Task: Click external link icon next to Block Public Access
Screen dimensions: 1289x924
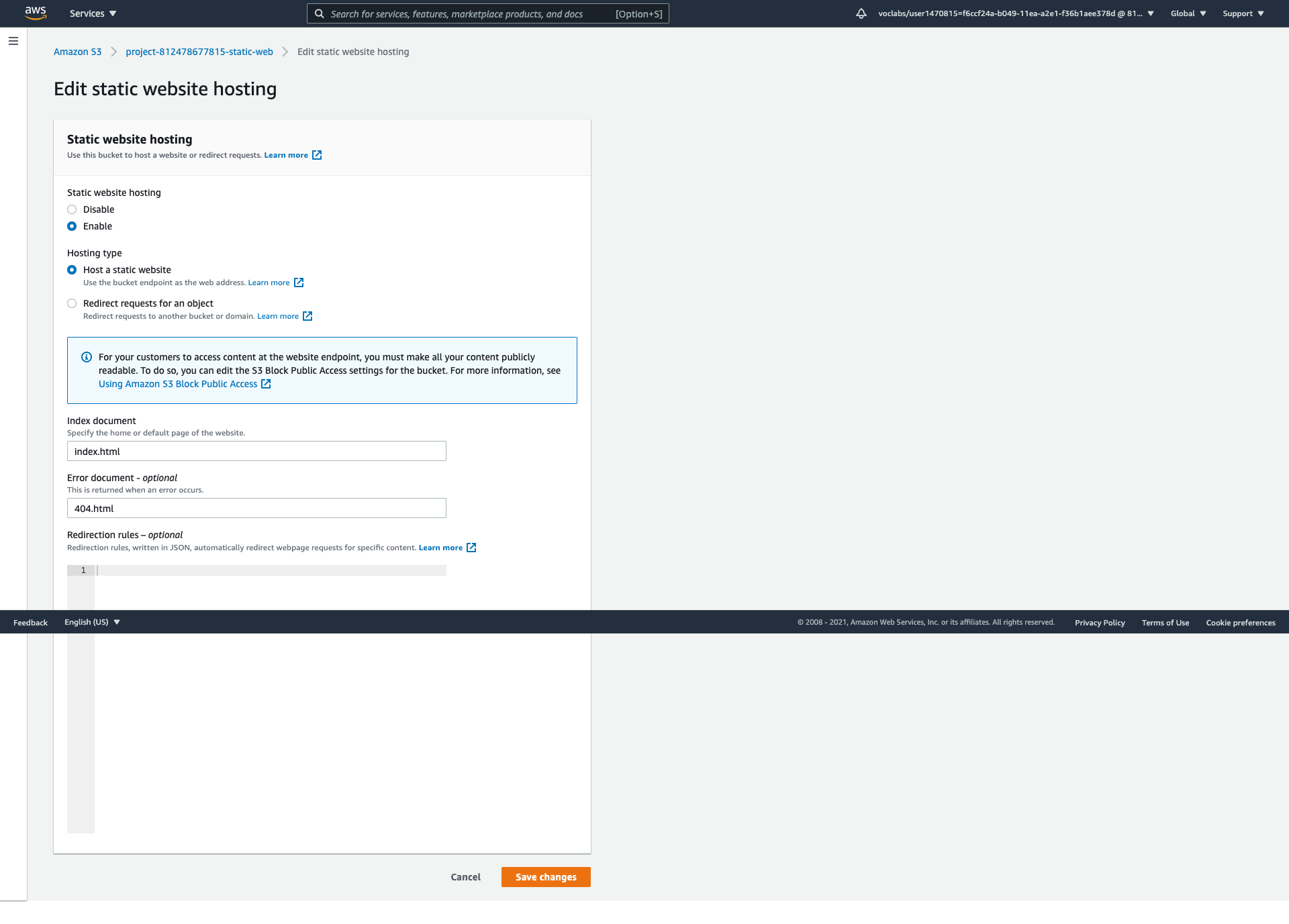Action: tap(266, 384)
